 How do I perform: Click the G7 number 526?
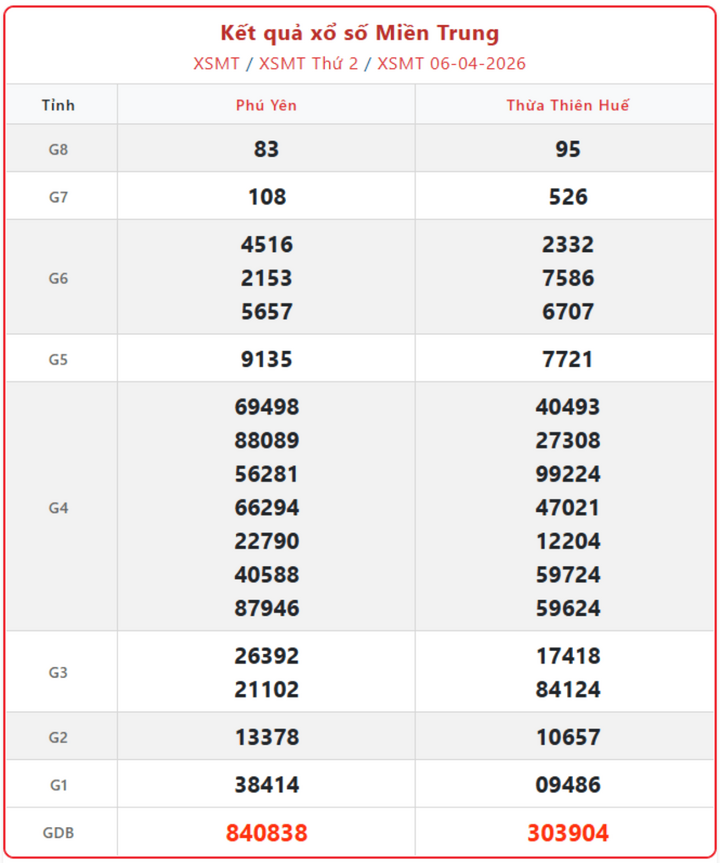568,197
